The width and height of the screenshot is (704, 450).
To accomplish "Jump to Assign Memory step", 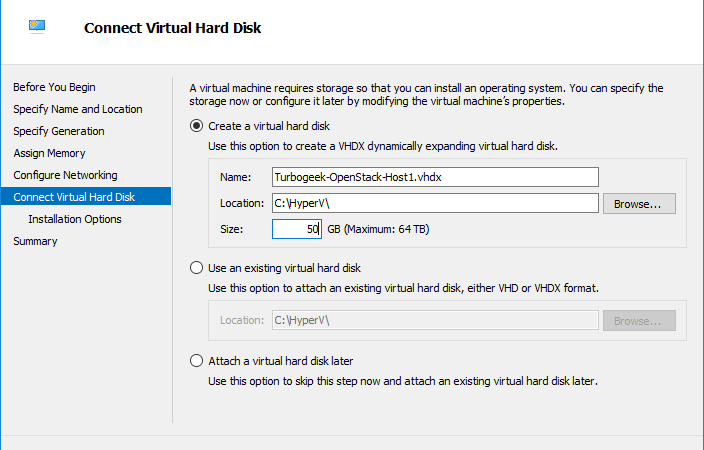I will pyautogui.click(x=49, y=153).
